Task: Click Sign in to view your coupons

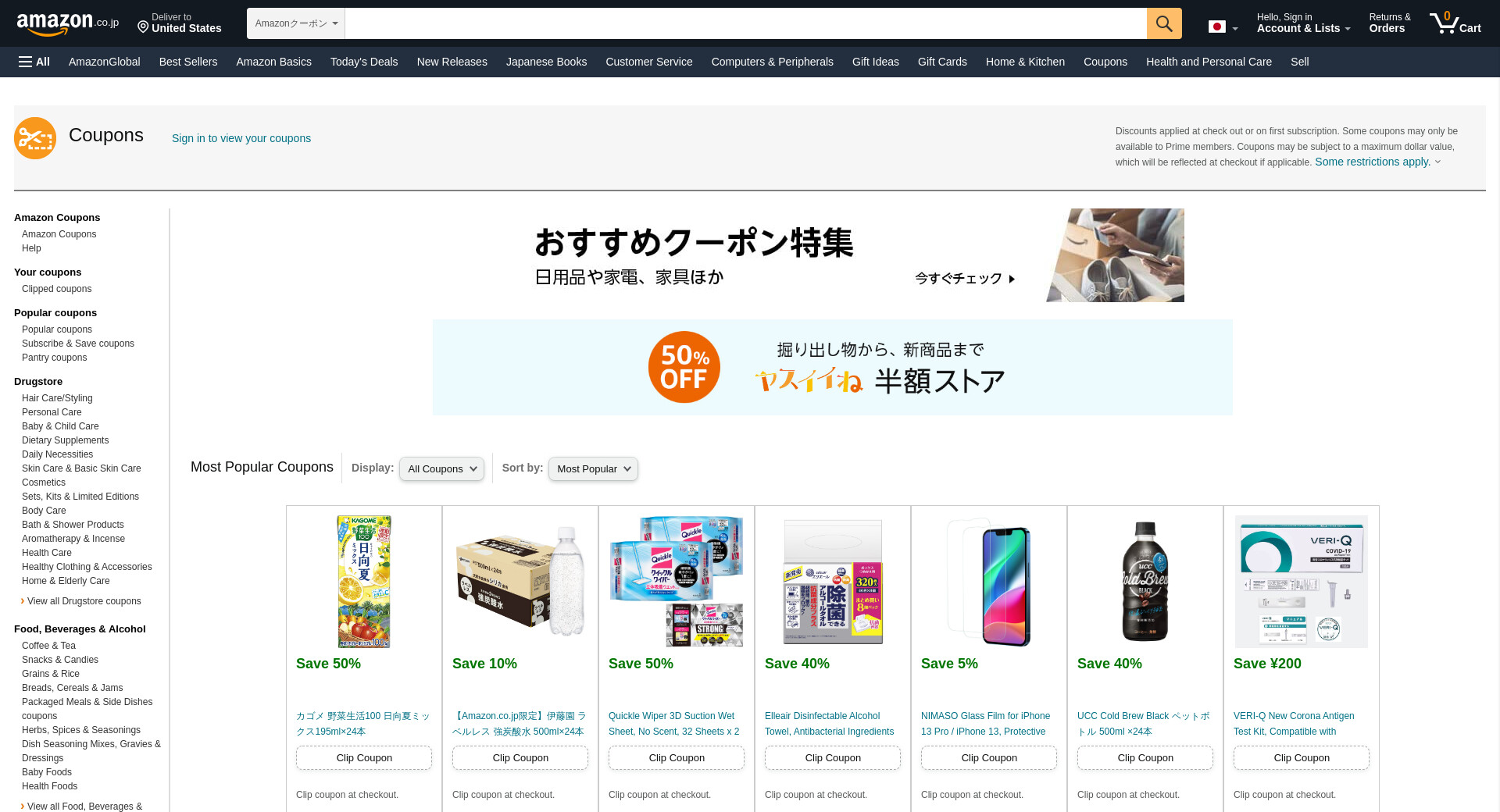Action: pos(241,138)
